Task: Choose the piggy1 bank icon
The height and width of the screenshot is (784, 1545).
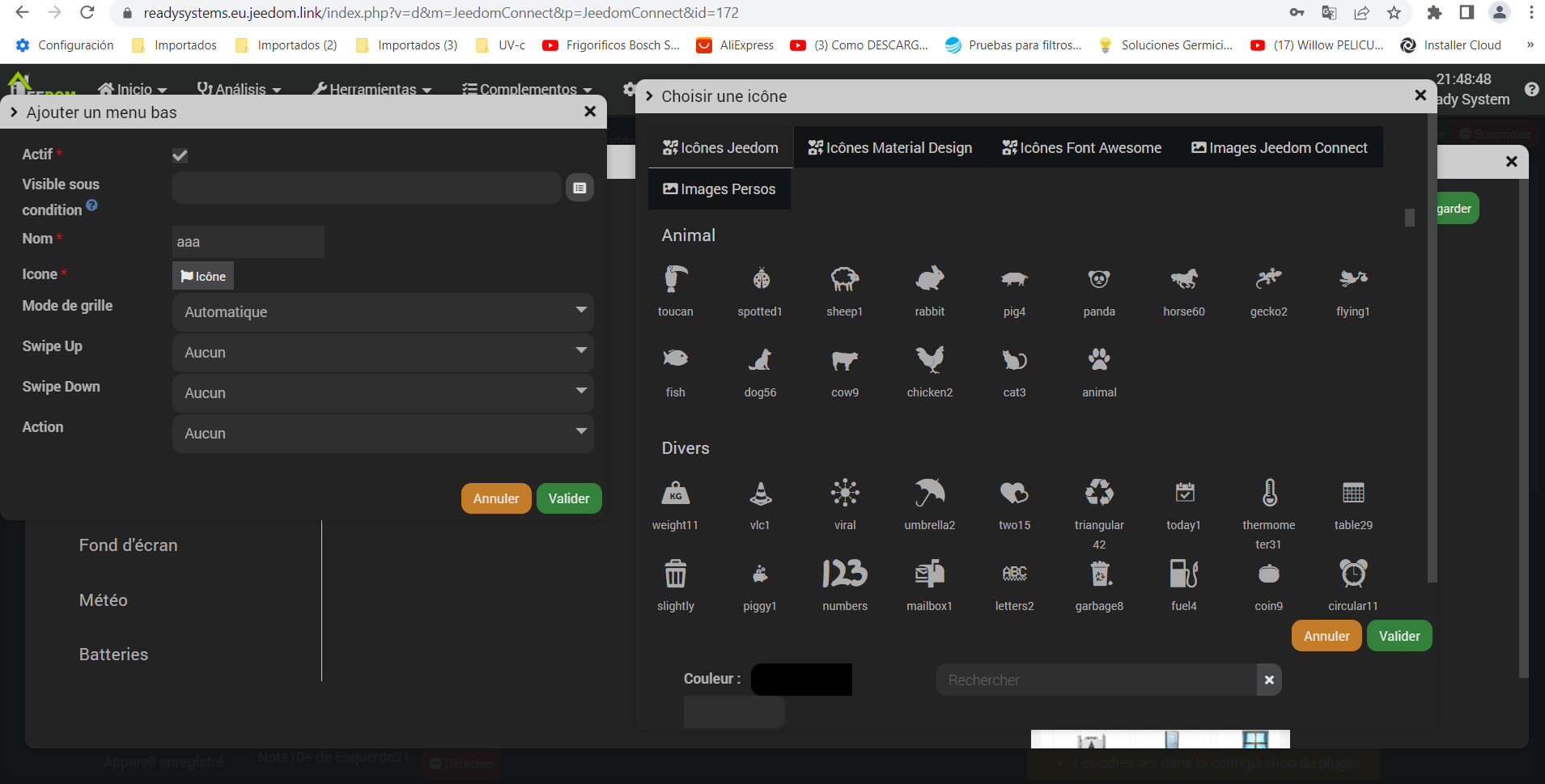Action: tap(761, 574)
